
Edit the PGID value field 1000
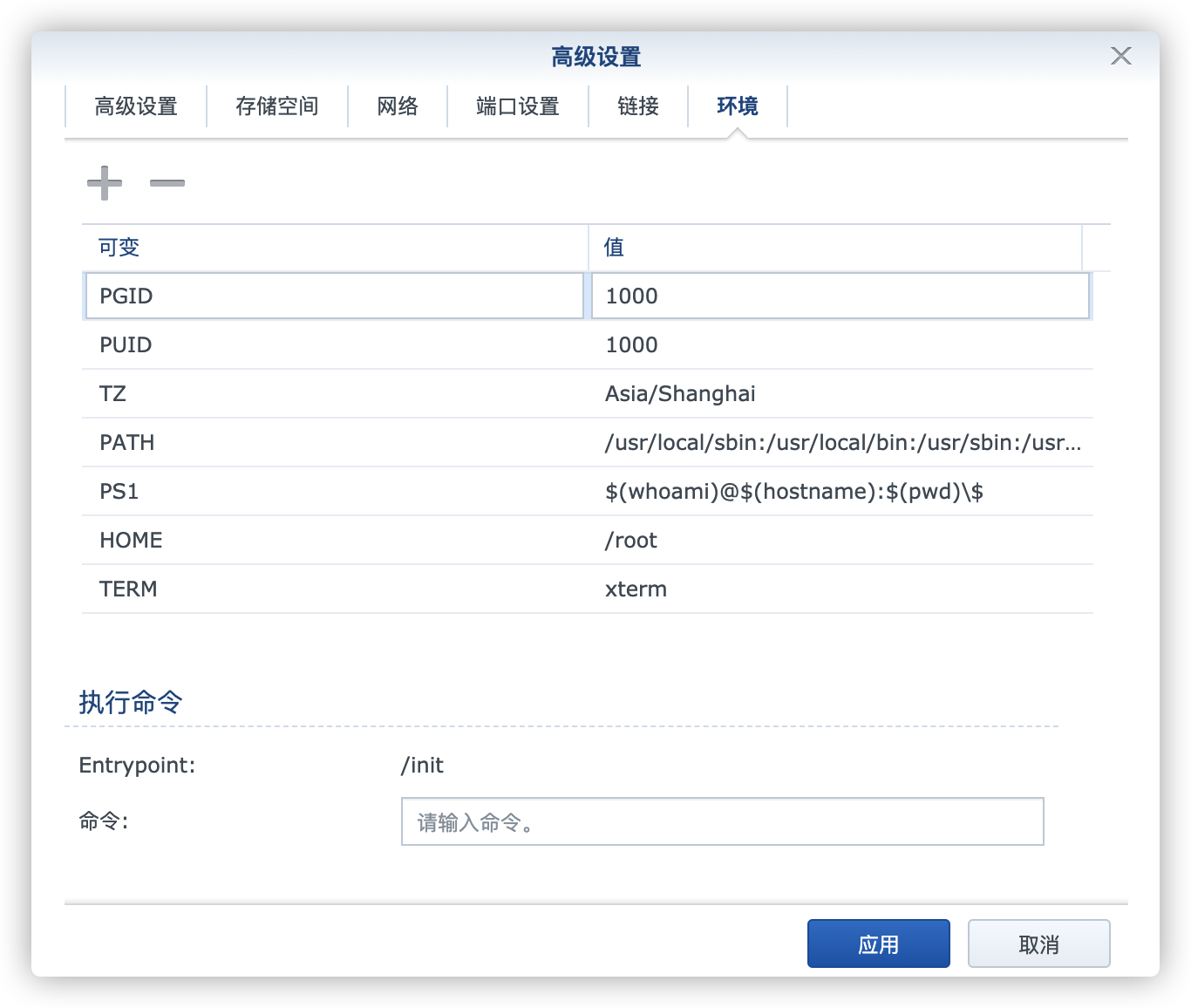point(840,296)
